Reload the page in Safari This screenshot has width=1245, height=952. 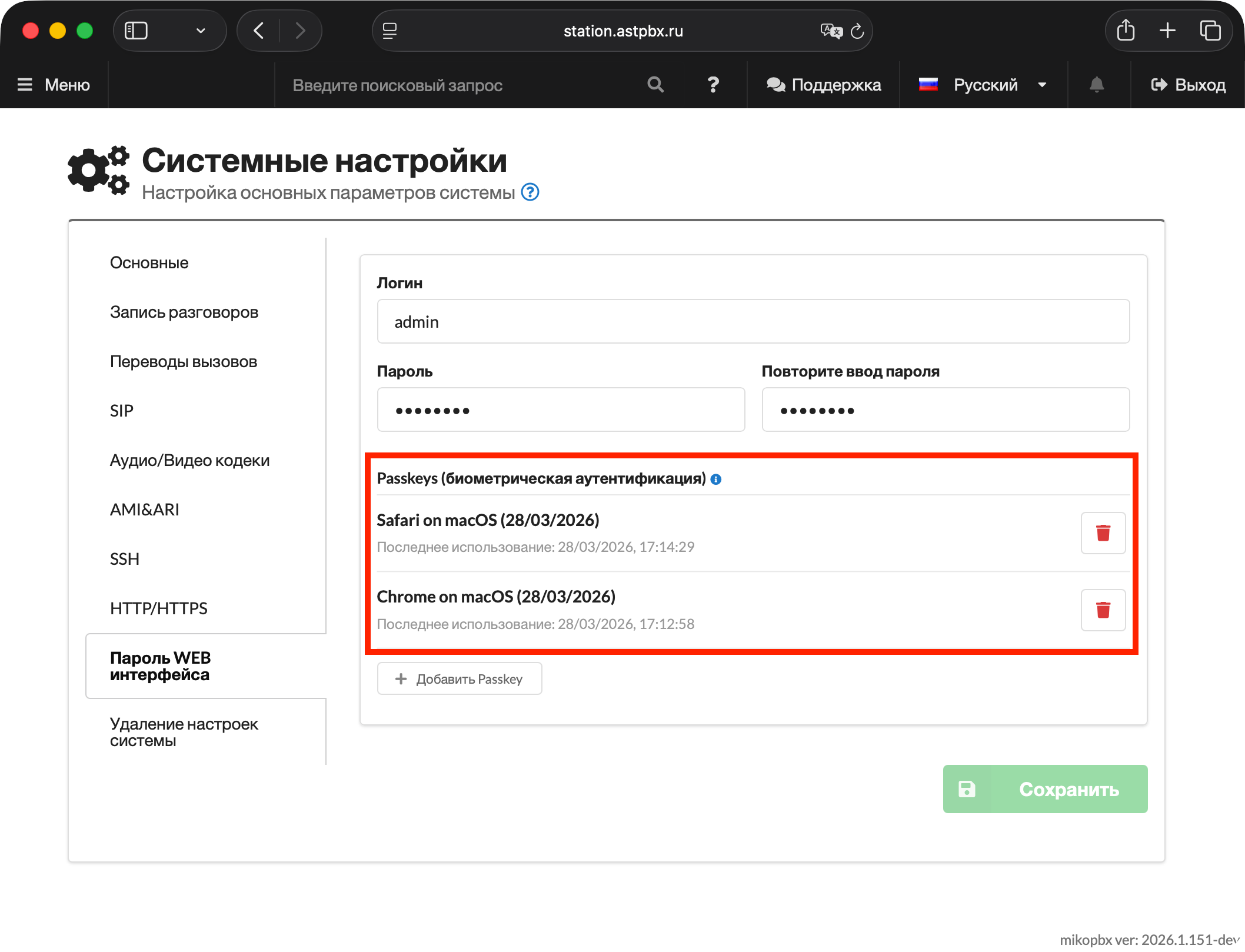857,31
